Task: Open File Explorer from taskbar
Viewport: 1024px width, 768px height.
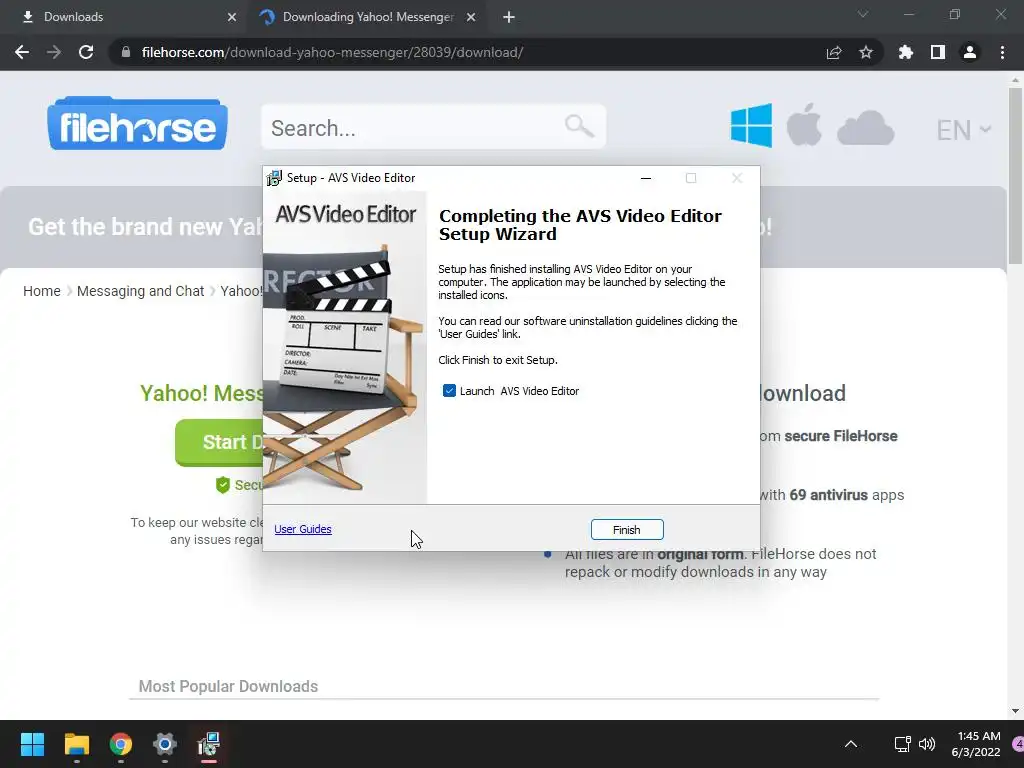Action: pos(76,744)
